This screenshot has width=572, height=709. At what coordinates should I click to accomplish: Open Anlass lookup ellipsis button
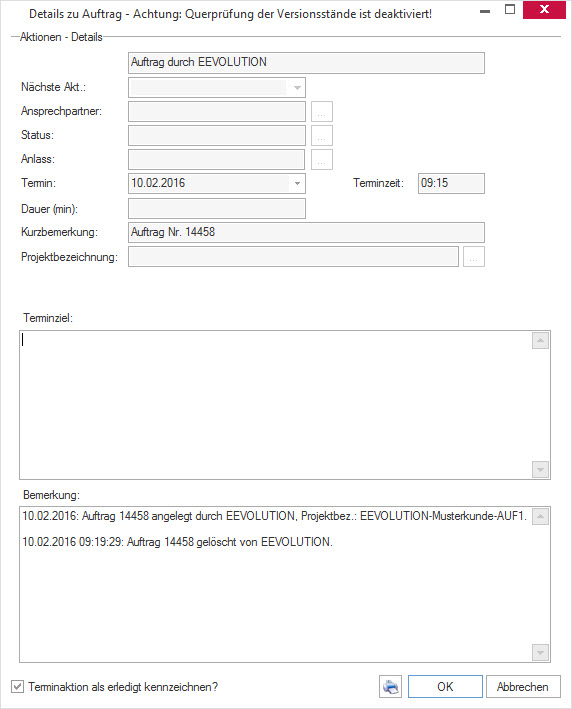321,160
